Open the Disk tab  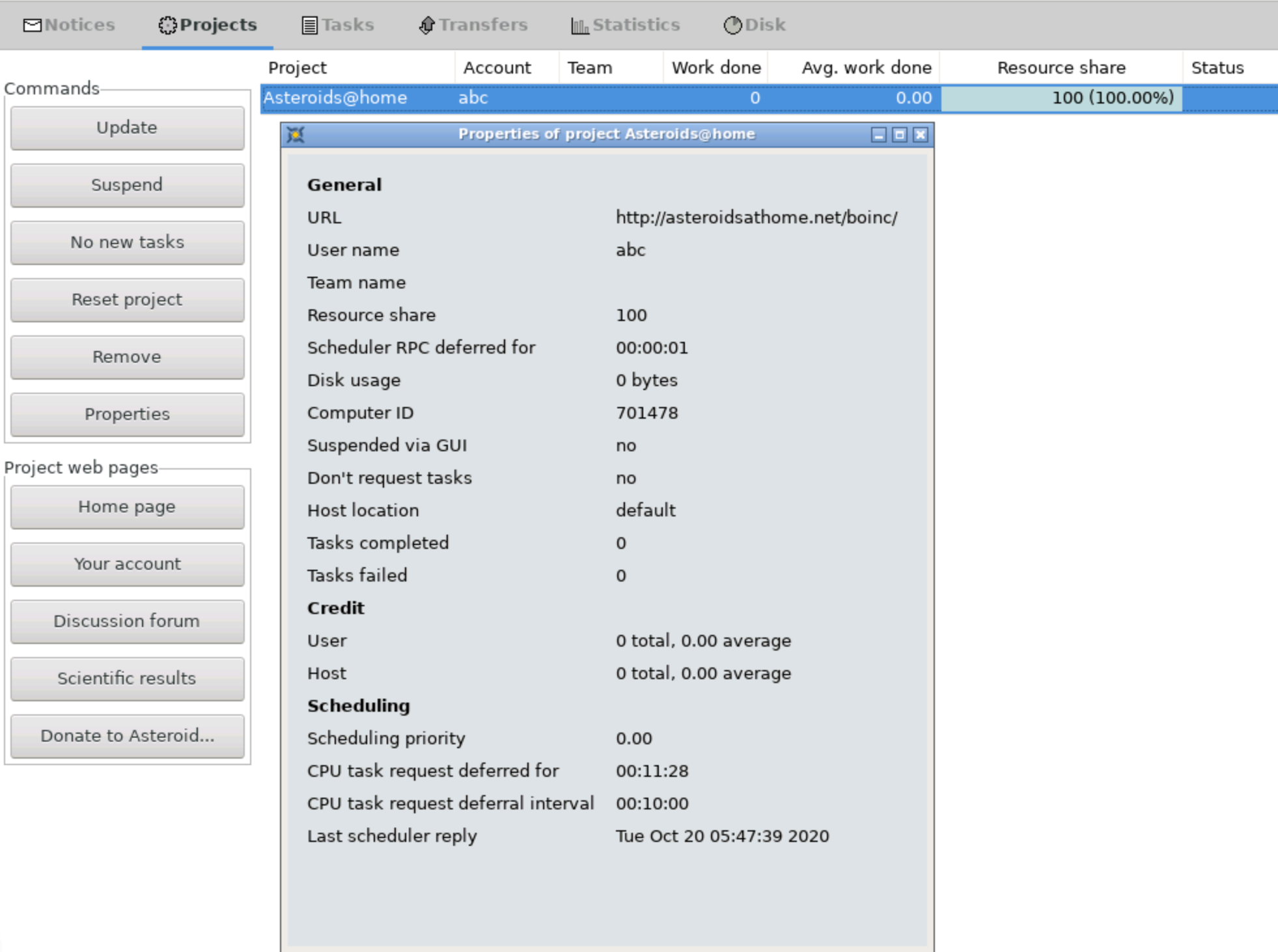click(x=755, y=25)
